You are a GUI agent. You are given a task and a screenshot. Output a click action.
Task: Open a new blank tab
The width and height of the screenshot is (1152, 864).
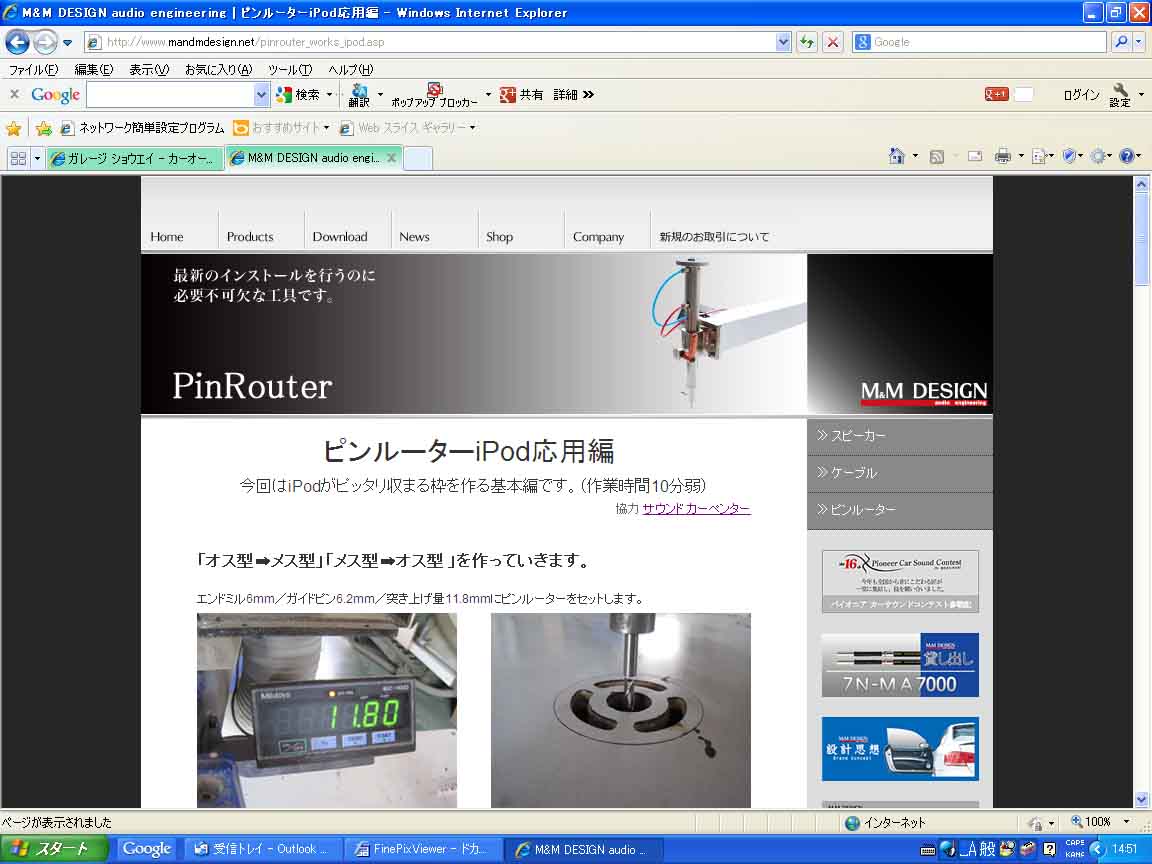pyautogui.click(x=417, y=158)
